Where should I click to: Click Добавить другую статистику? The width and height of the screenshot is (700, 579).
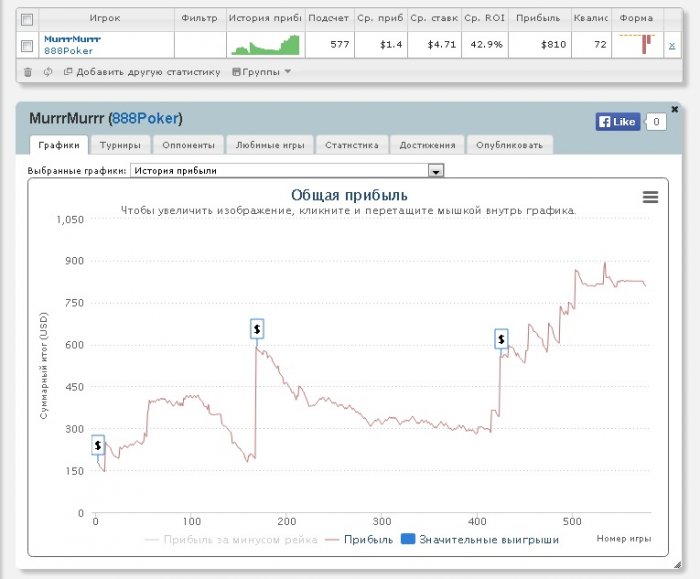pyautogui.click(x=142, y=71)
